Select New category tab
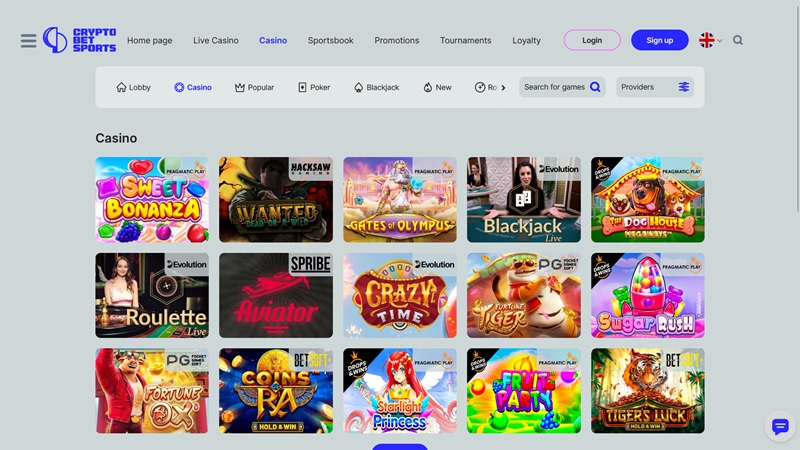 [437, 87]
